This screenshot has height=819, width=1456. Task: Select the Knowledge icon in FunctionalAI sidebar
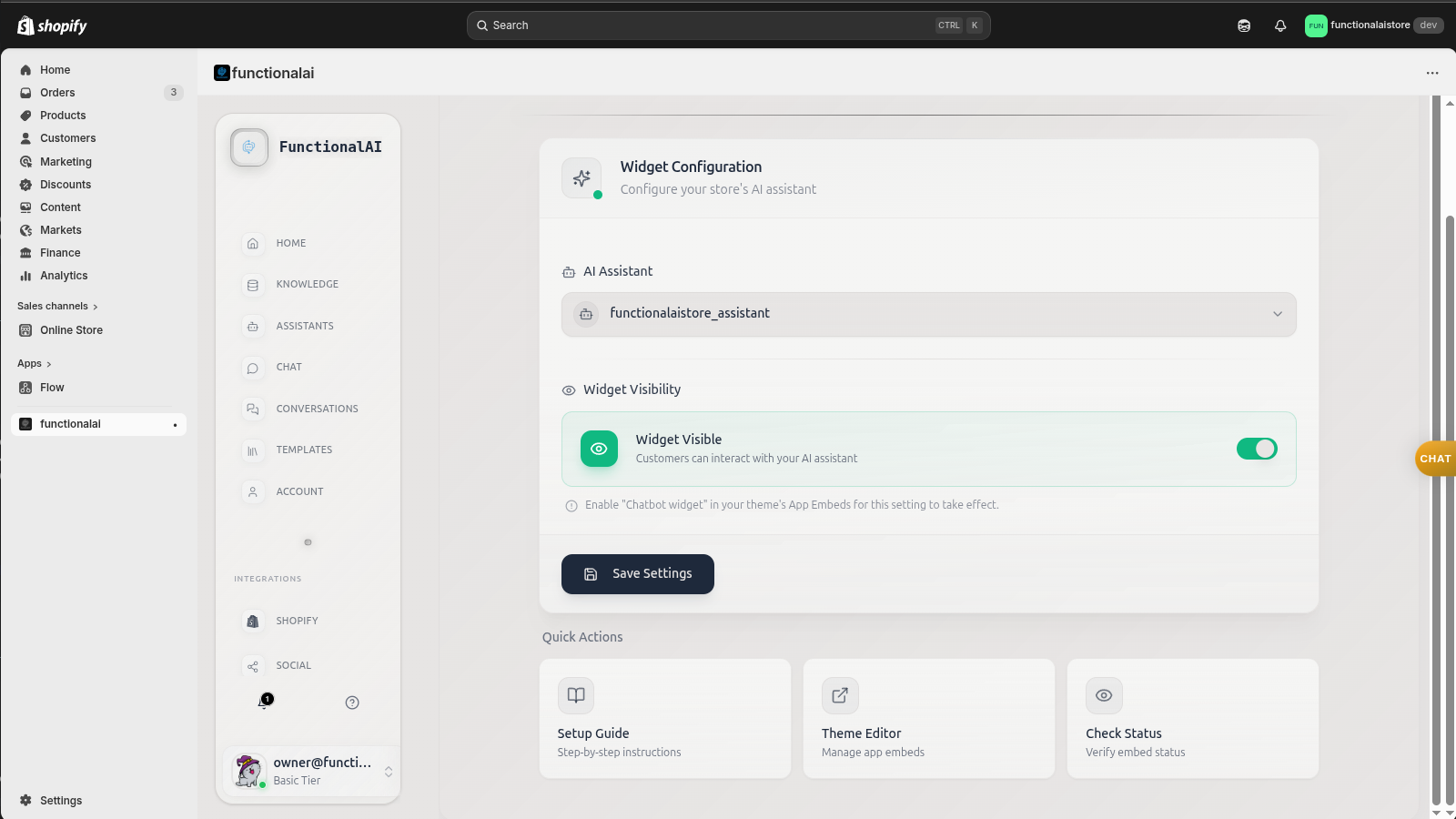pyautogui.click(x=252, y=284)
